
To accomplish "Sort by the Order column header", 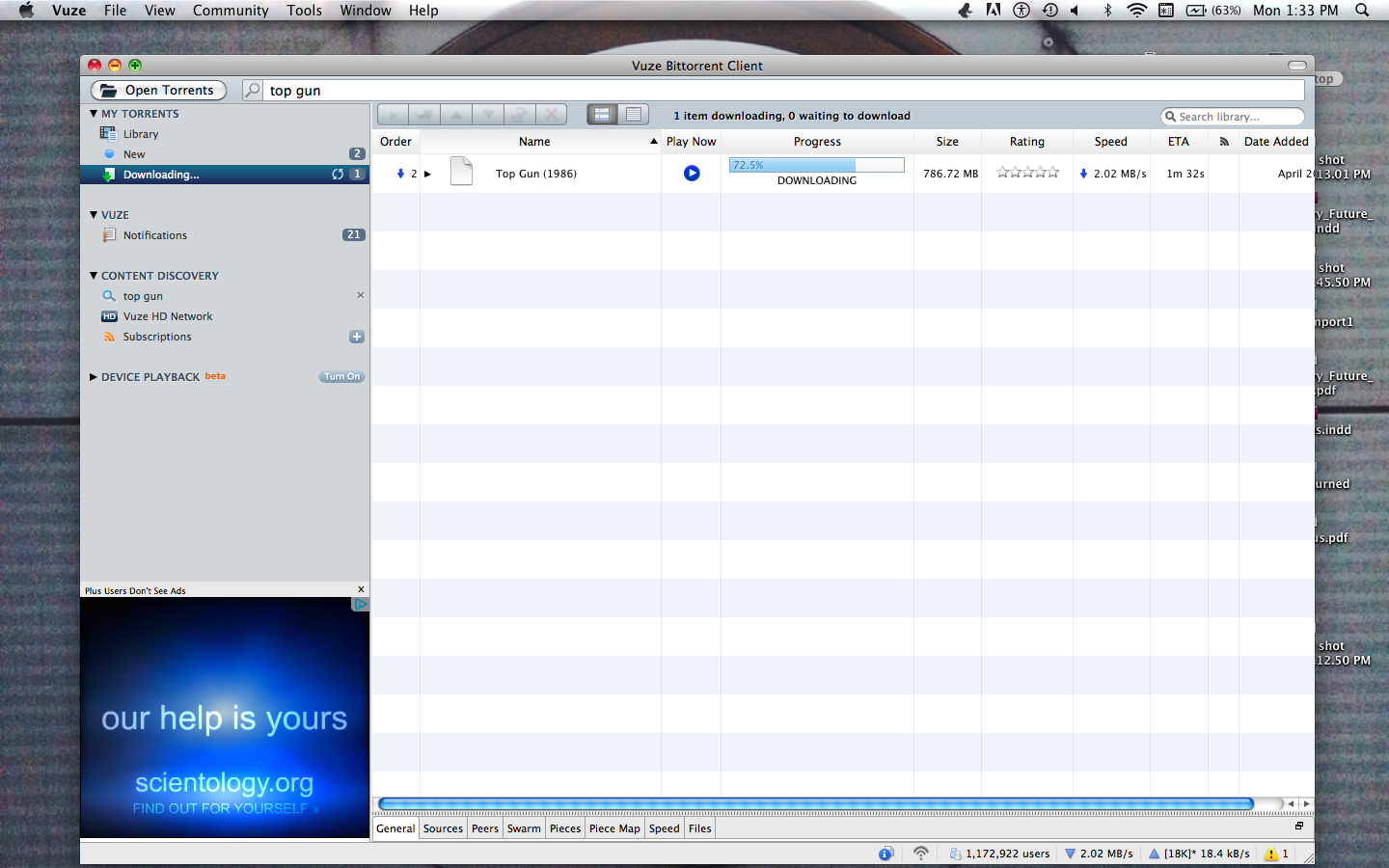I will (395, 142).
